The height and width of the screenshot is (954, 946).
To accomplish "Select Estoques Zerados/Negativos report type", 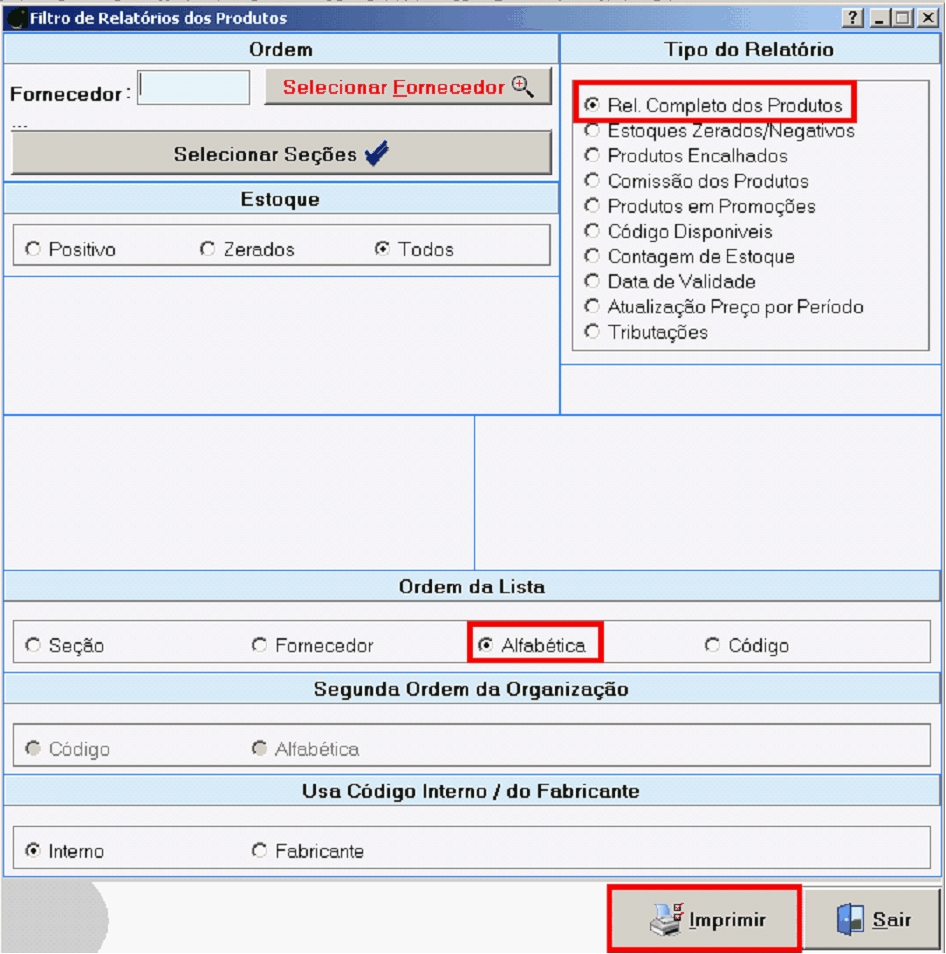I will pyautogui.click(x=592, y=130).
